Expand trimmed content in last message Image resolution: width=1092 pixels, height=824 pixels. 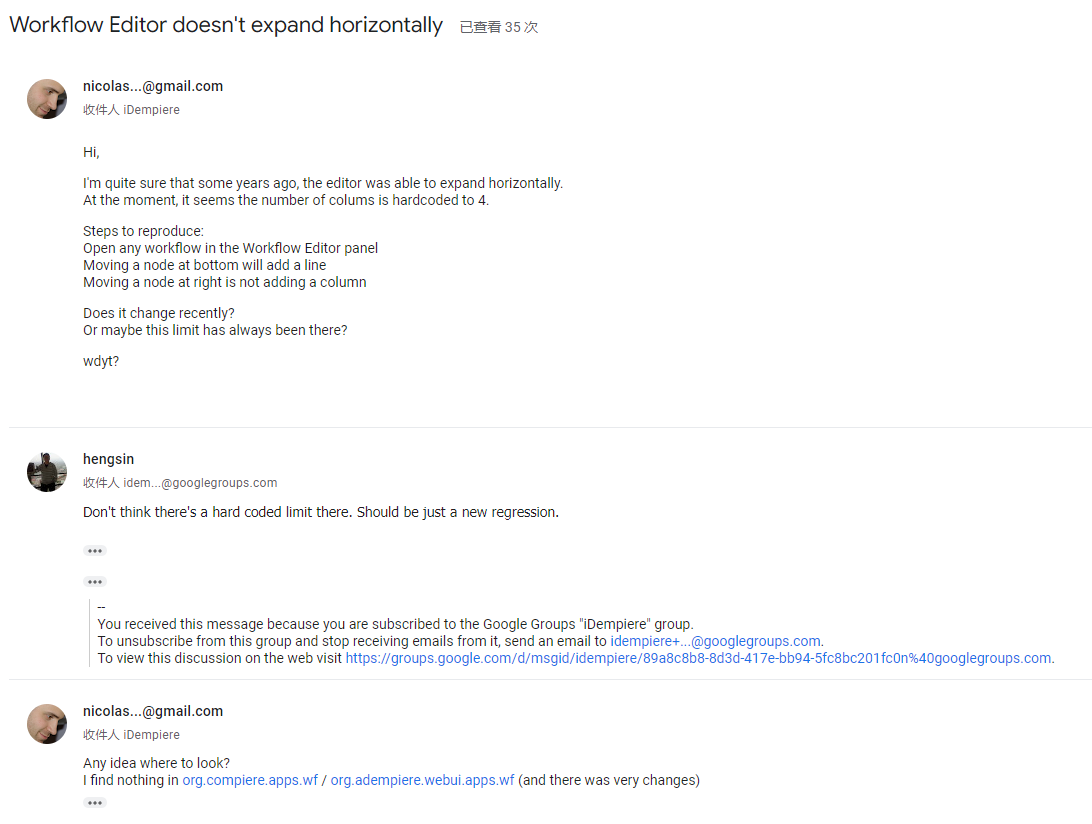tap(95, 802)
